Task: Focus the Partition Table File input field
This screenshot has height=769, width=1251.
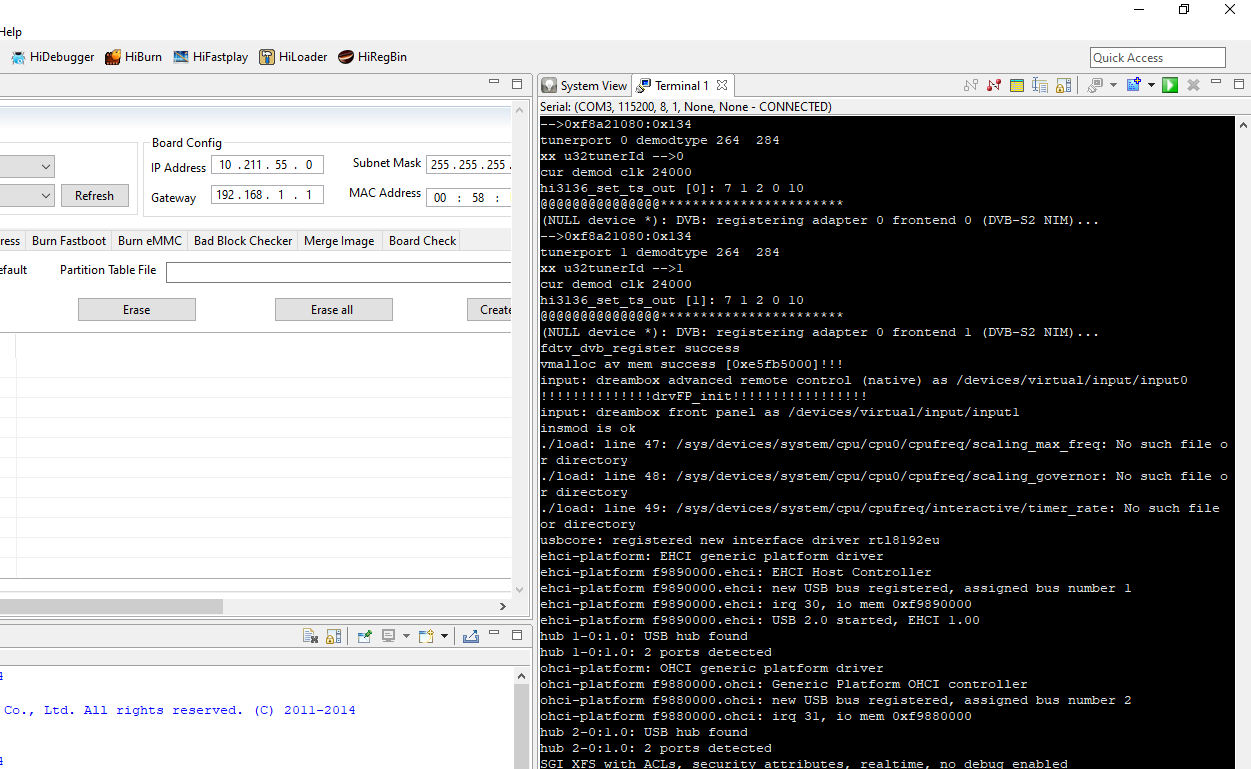Action: click(338, 272)
